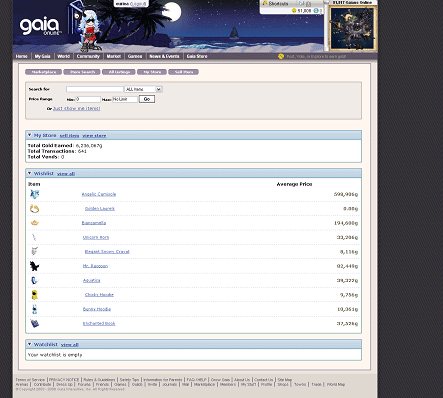Click the Go search button
Viewport: 443px width, 398px height.
(147, 99)
